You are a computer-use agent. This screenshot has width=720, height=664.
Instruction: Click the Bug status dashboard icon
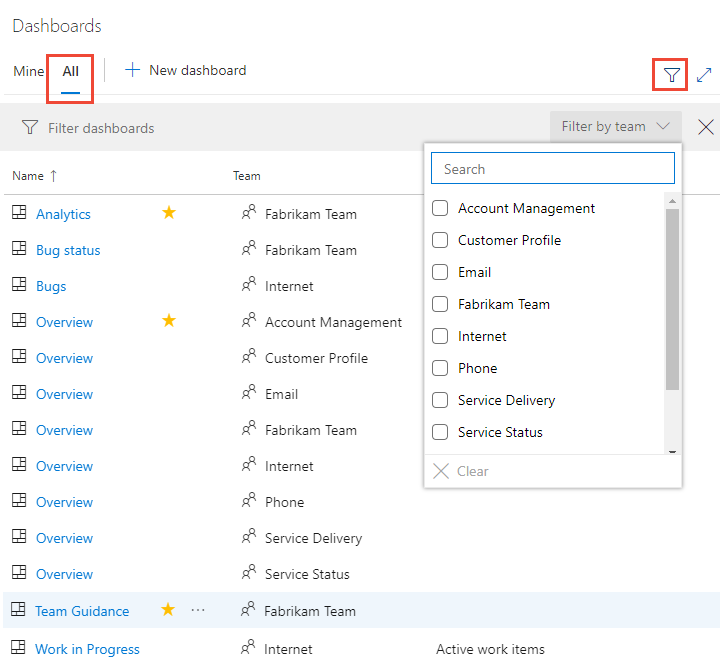18,249
